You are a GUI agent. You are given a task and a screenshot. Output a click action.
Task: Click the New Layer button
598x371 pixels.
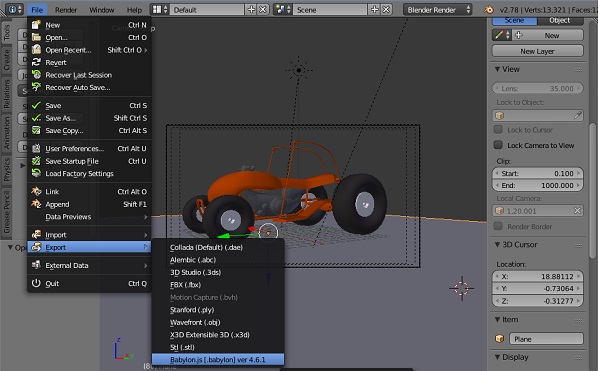pyautogui.click(x=537, y=51)
